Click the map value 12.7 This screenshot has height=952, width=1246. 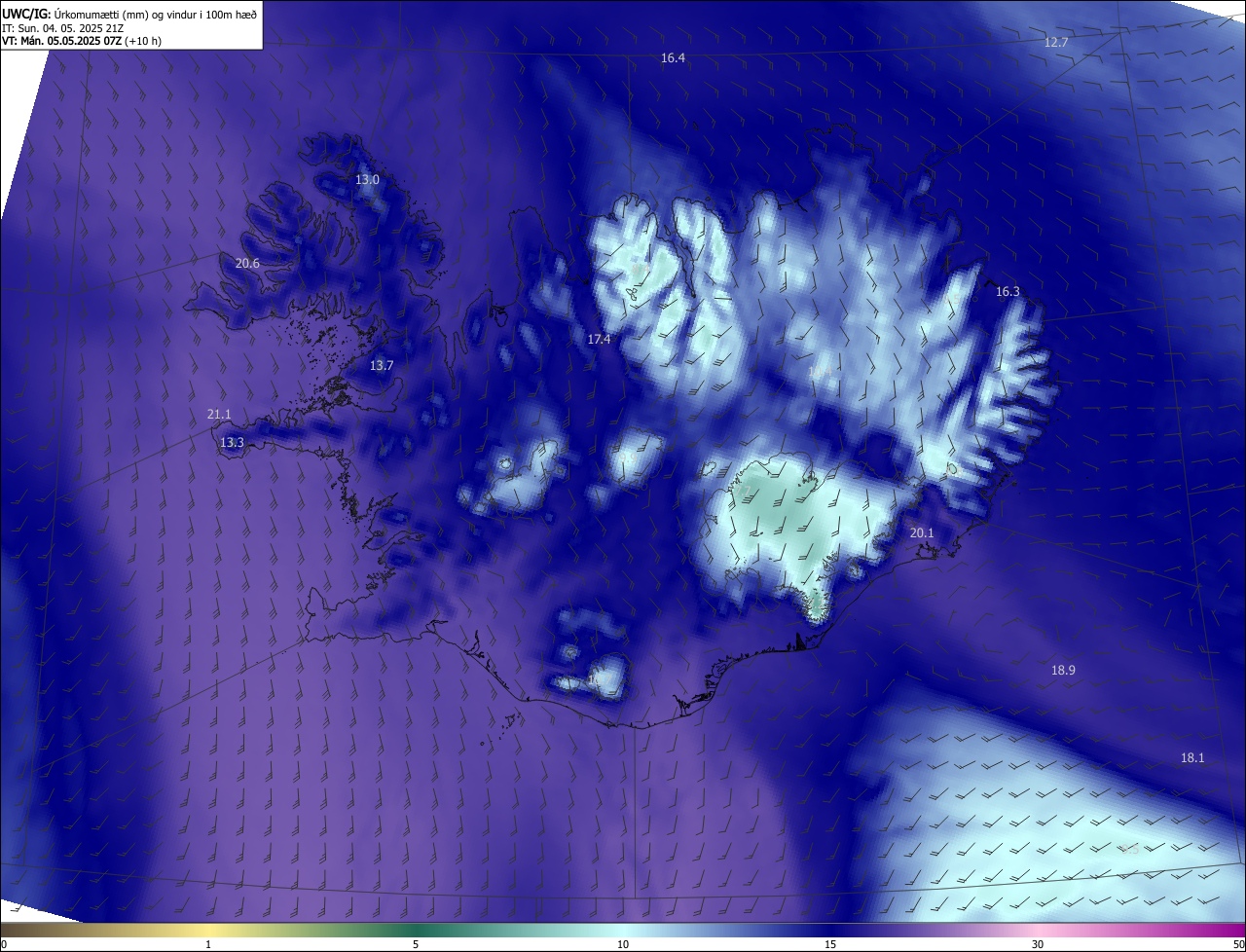click(1056, 43)
